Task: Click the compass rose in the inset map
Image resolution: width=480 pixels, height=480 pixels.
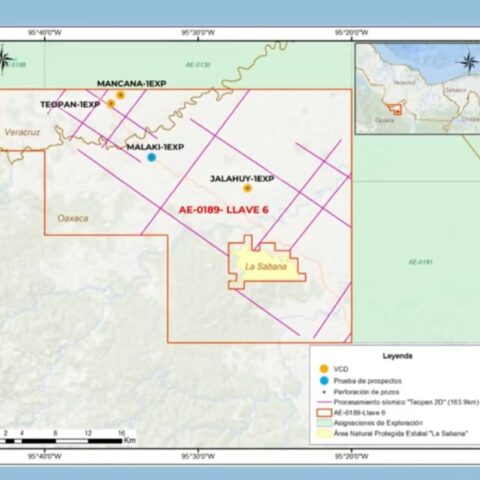Action: point(468,62)
